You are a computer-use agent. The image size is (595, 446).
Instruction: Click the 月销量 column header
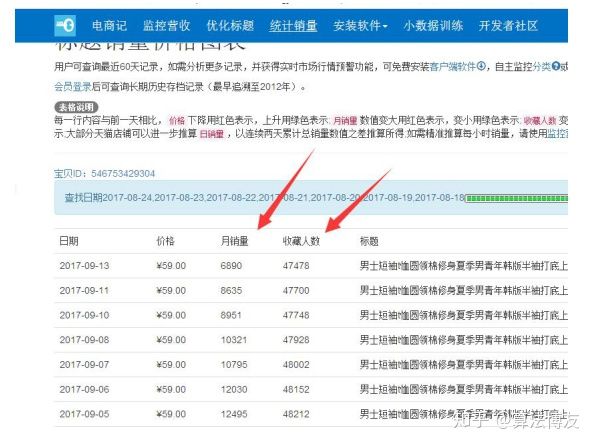click(235, 241)
